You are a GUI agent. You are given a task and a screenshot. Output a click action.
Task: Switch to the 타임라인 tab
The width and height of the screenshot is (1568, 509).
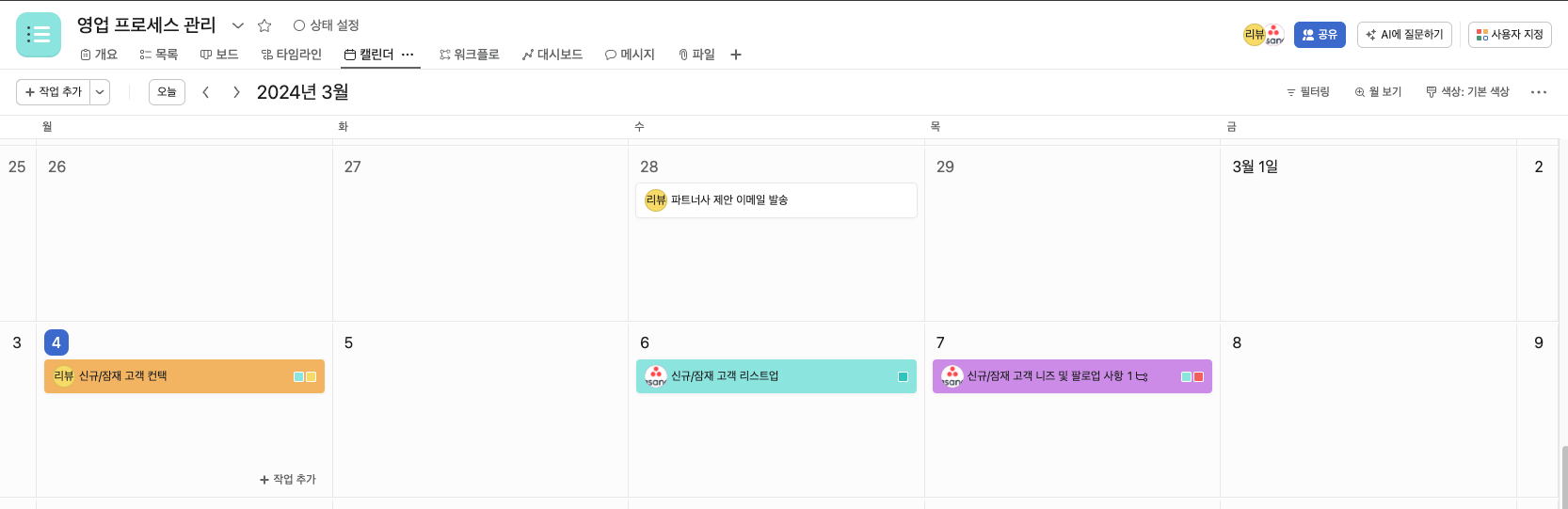click(292, 55)
